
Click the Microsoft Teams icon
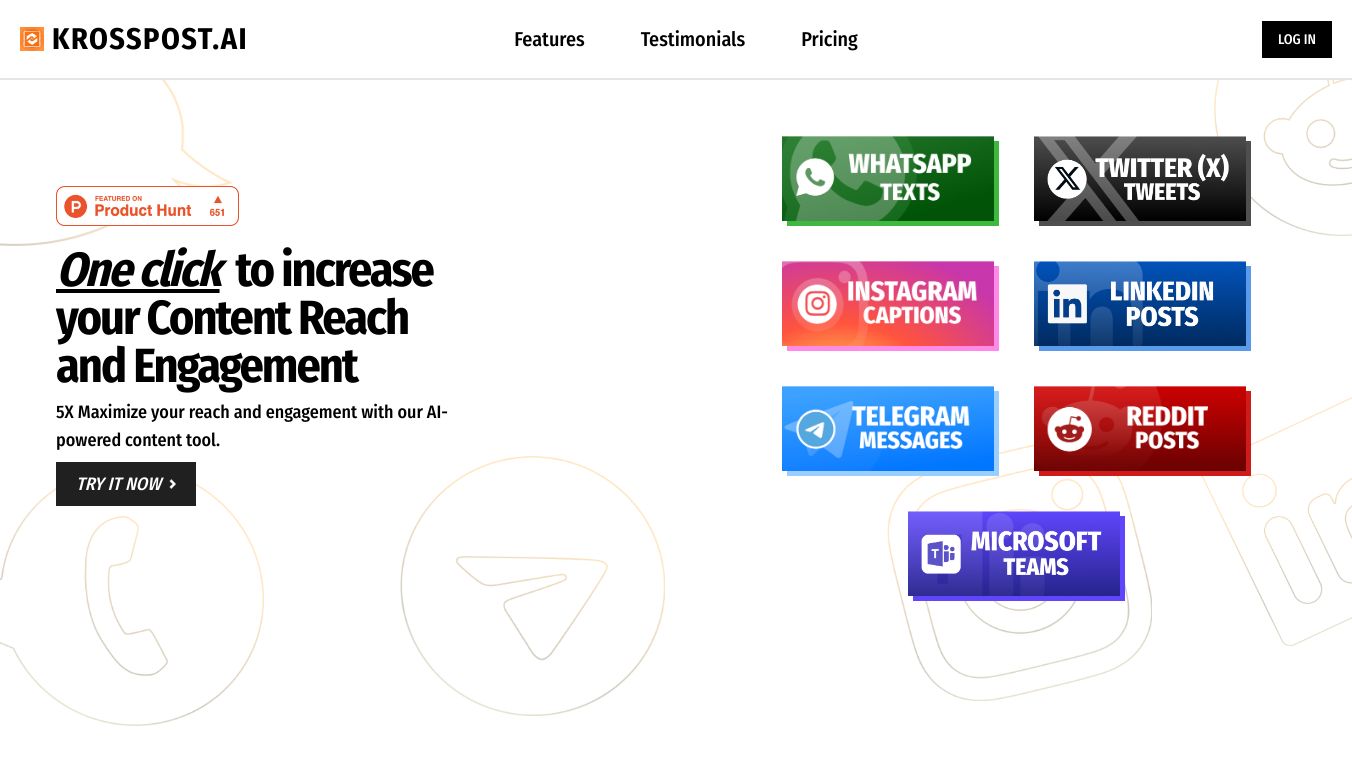coord(941,554)
